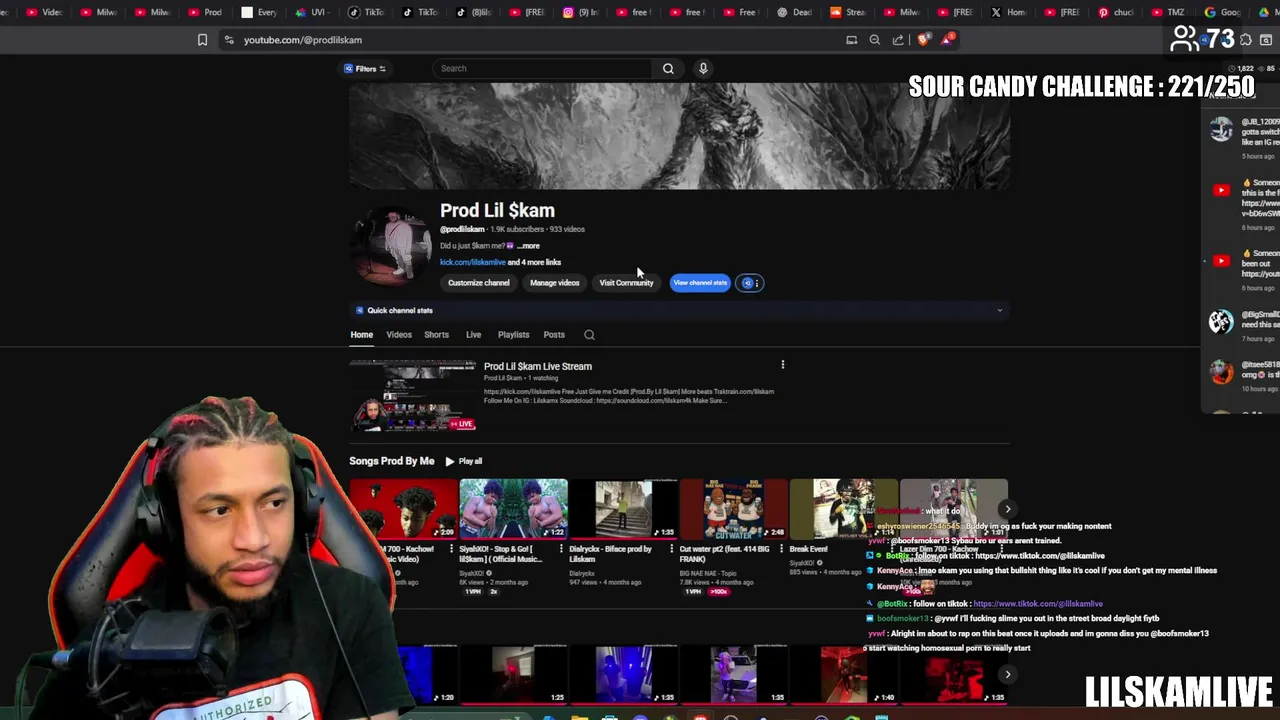Open the Songs Prod By Me playlist heading

(391, 461)
